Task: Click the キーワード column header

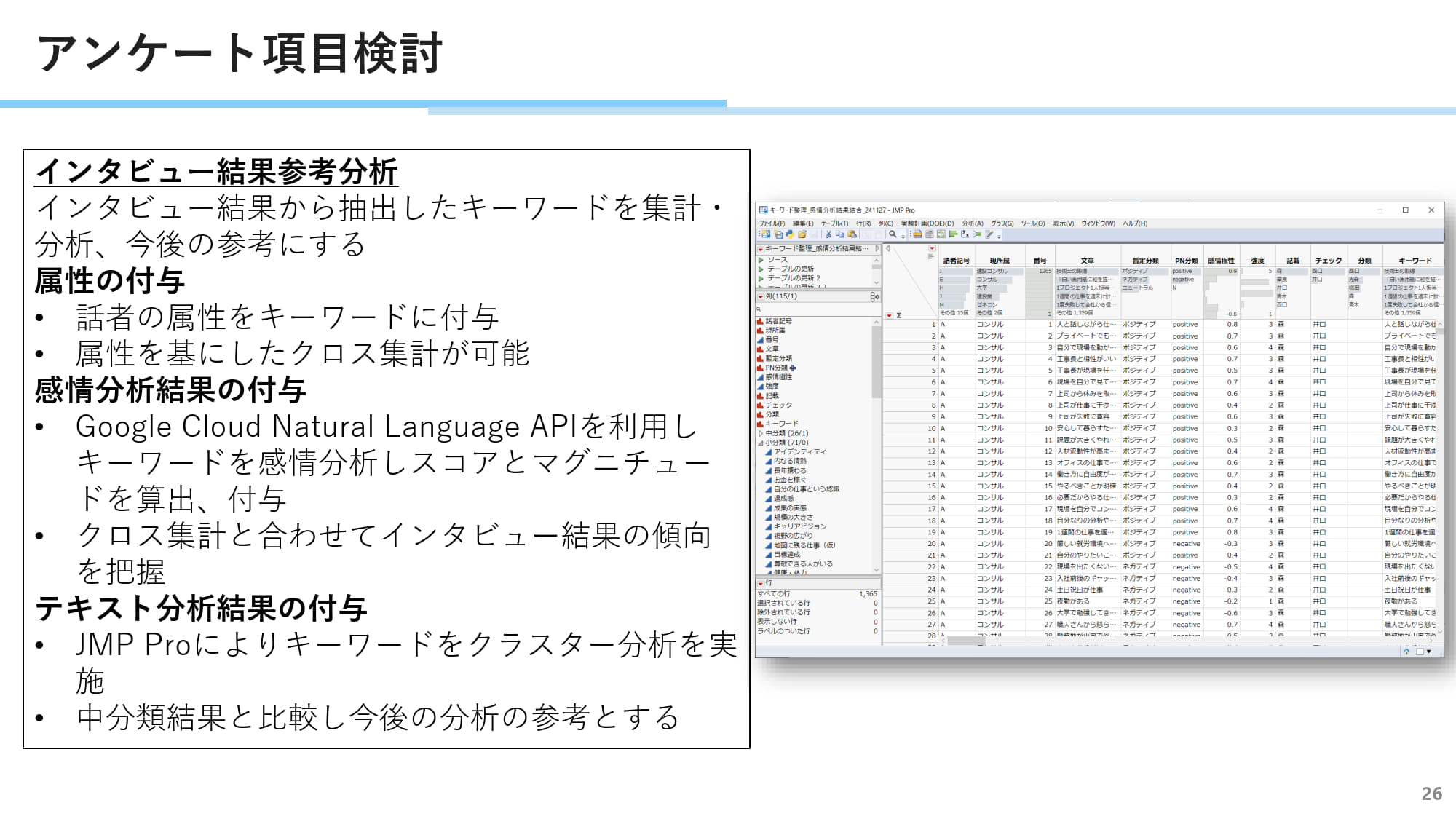Action: coord(1415,261)
